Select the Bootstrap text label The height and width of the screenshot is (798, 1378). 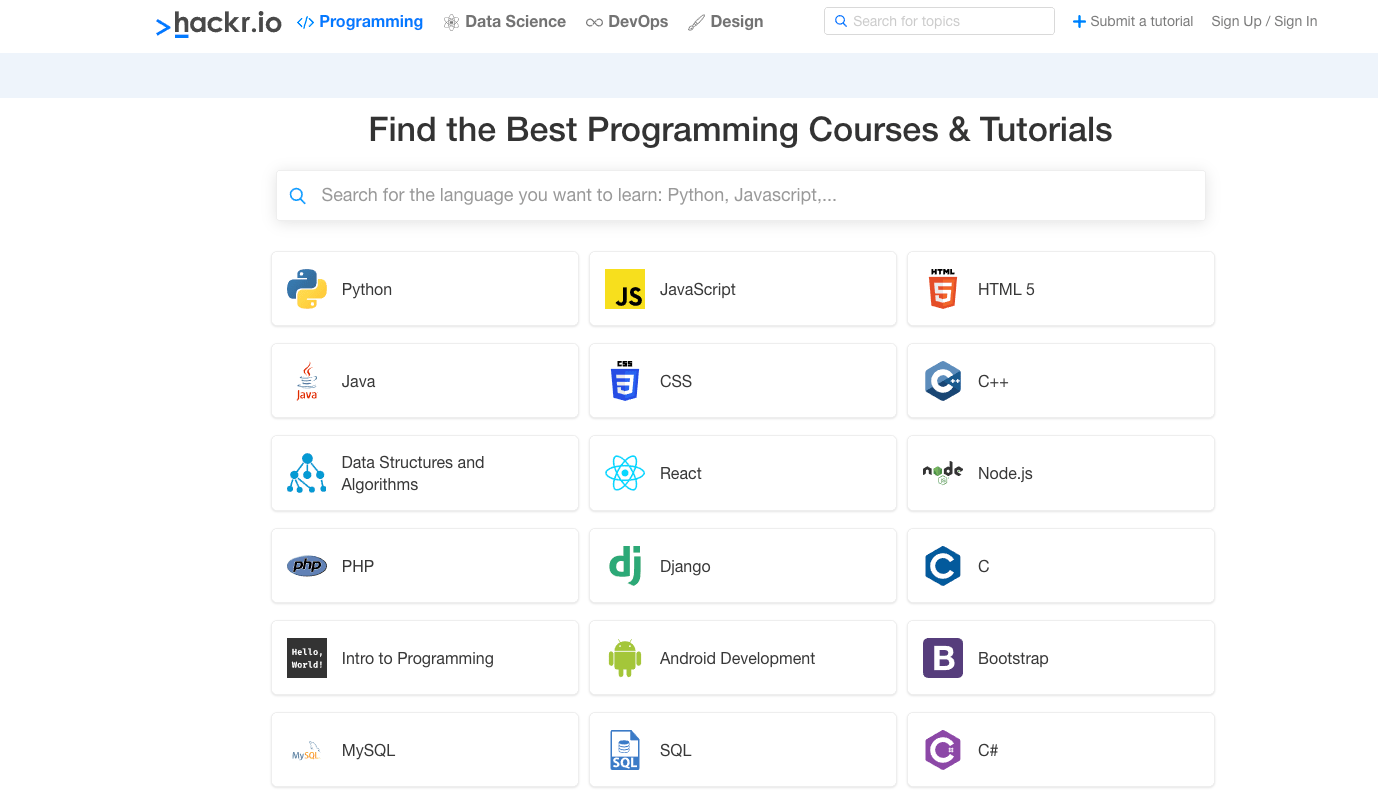coord(1013,658)
